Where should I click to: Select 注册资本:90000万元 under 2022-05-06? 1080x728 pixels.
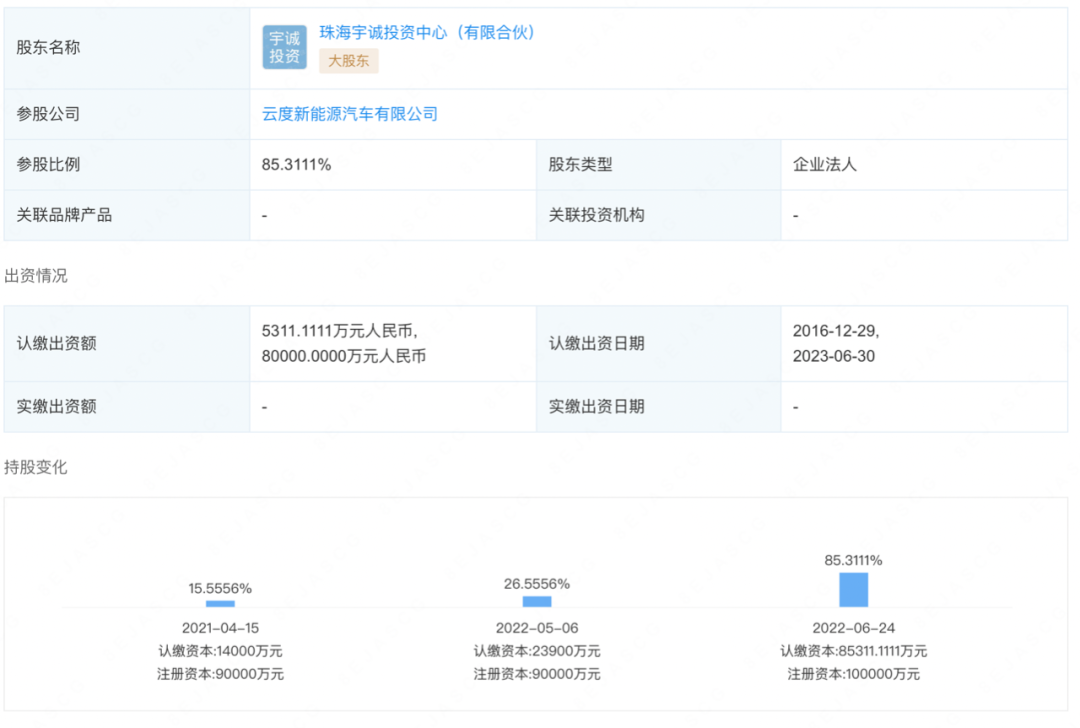[x=537, y=674]
